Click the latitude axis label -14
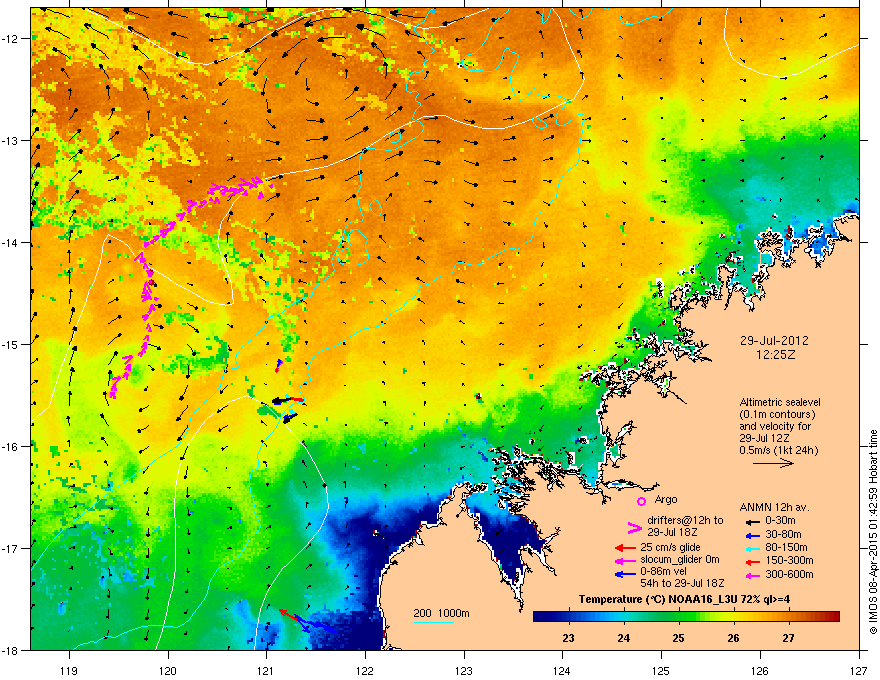Screen dimensions: 880x680 (x=10, y=243)
